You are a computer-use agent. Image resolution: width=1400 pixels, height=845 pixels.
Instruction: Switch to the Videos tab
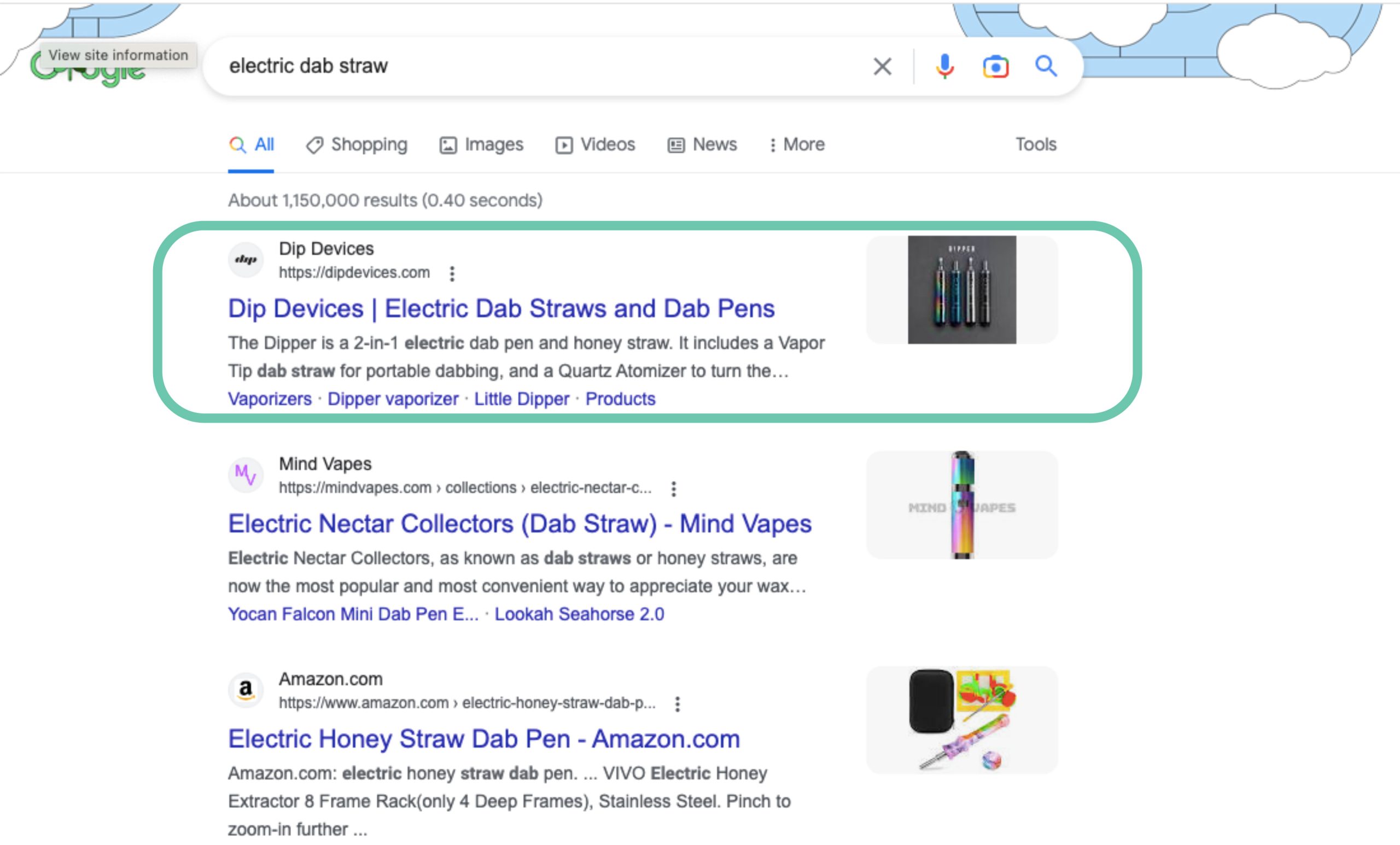pos(595,145)
